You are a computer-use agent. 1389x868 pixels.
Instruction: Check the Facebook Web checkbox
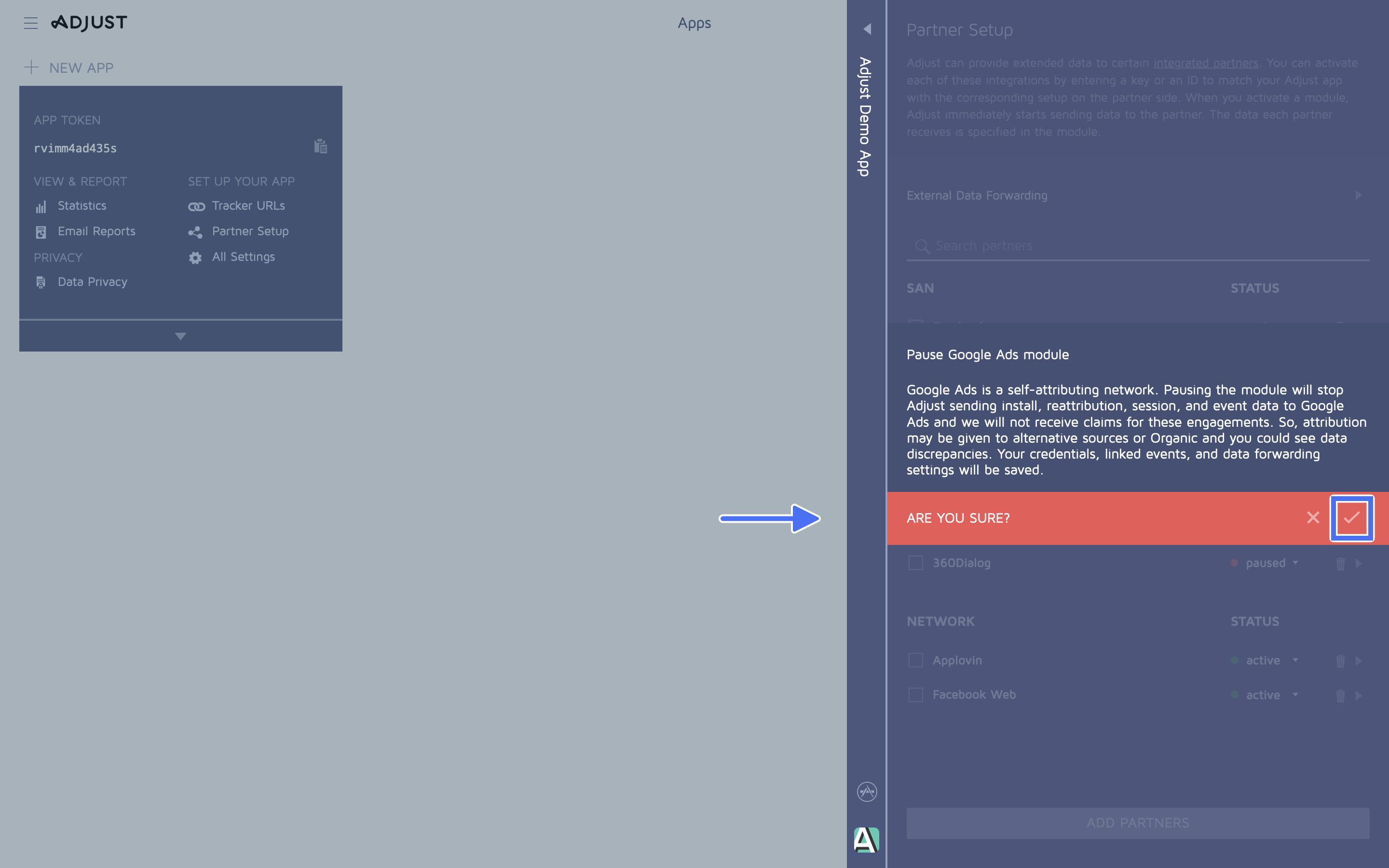tap(915, 694)
